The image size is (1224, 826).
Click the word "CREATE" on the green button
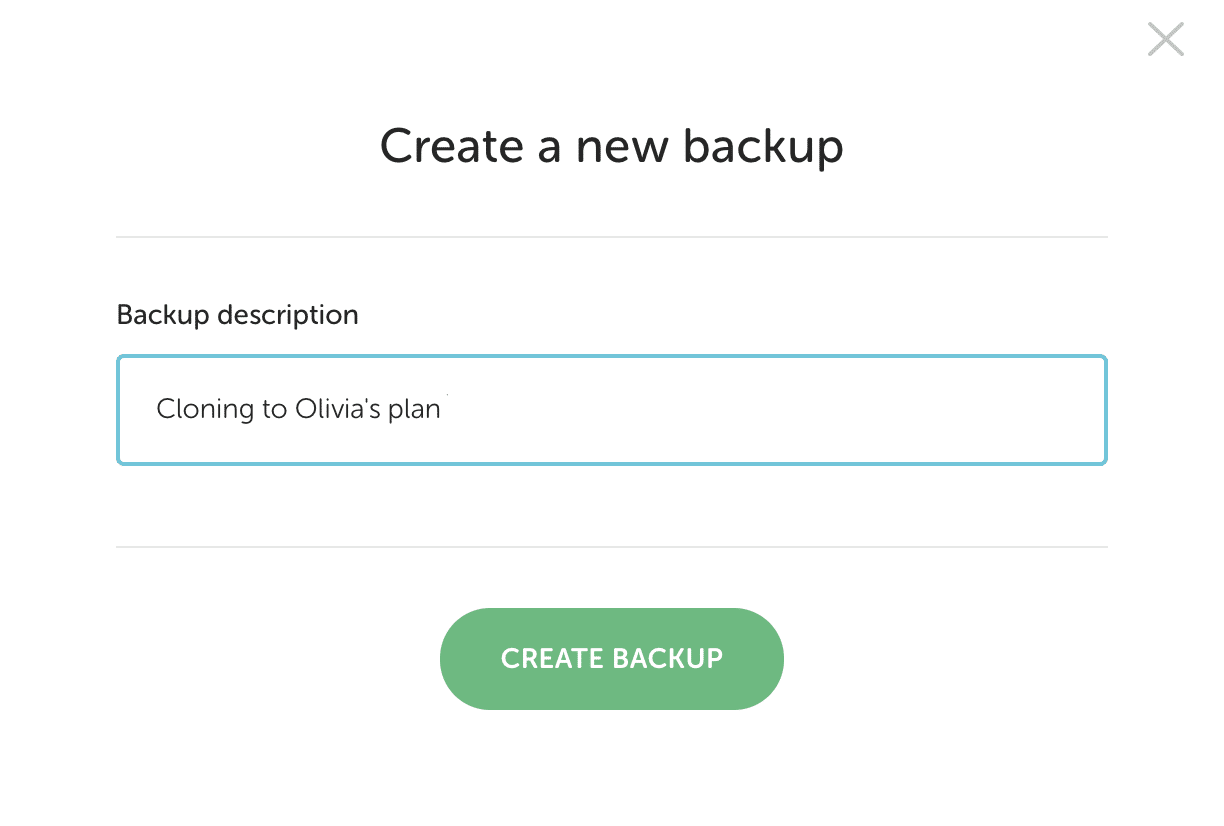tap(551, 658)
